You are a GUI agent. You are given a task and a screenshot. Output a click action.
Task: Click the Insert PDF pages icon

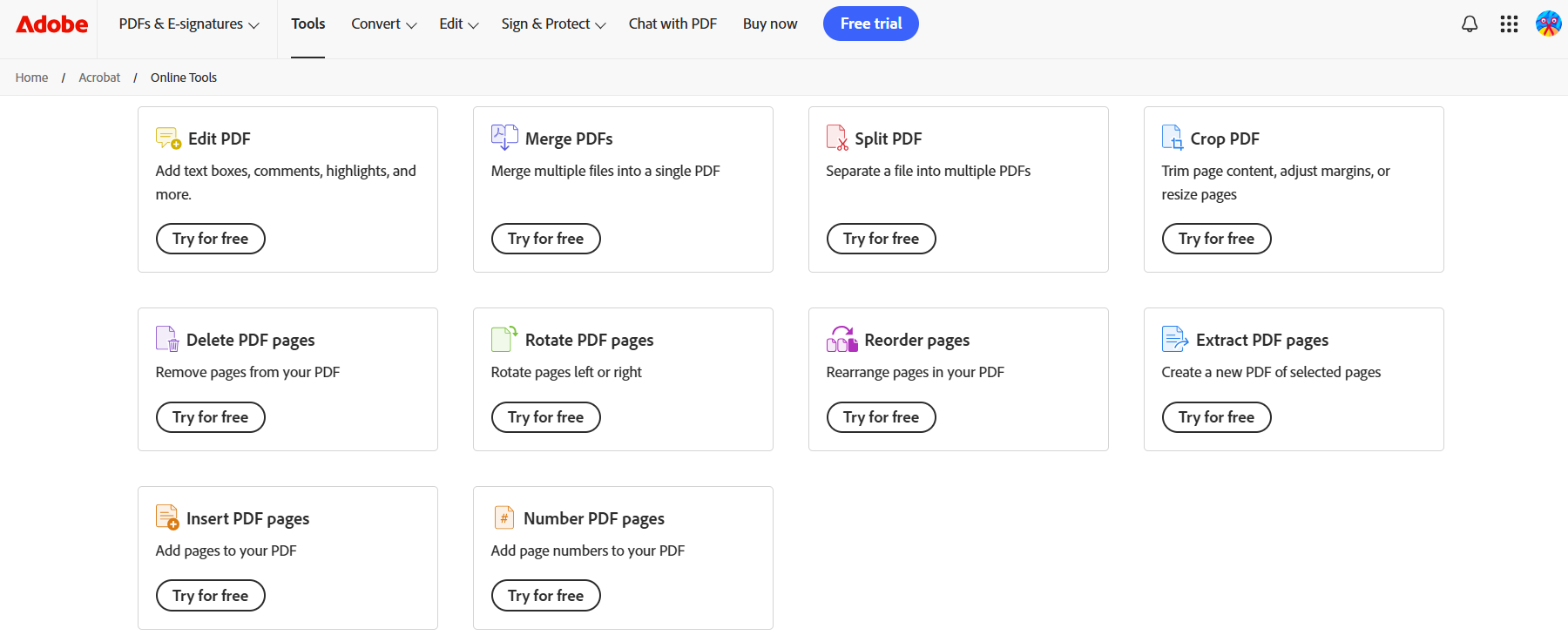(167, 517)
